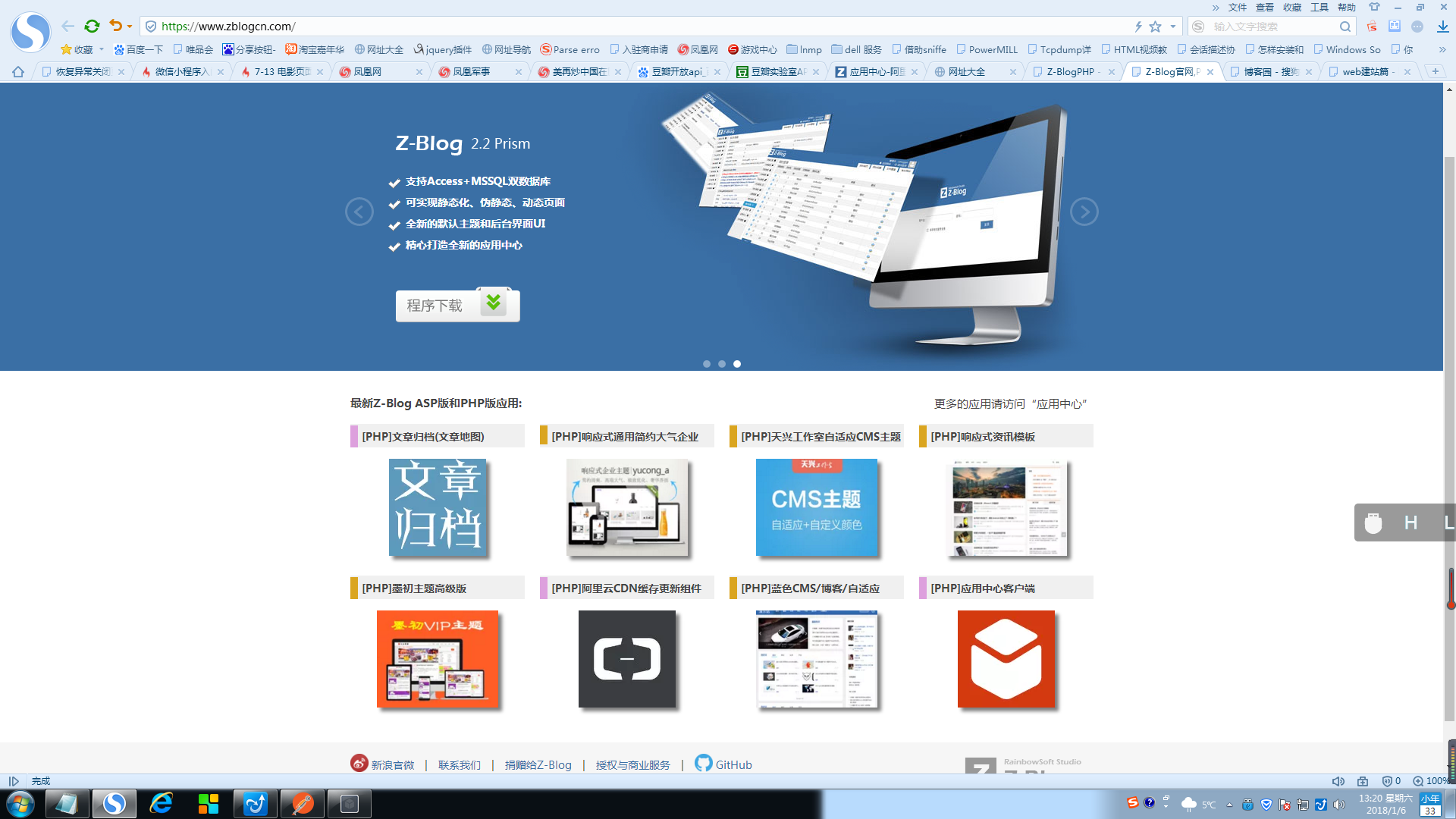Screen dimensions: 1456x819
Task: Select second carousel dot
Action: tap(722, 364)
